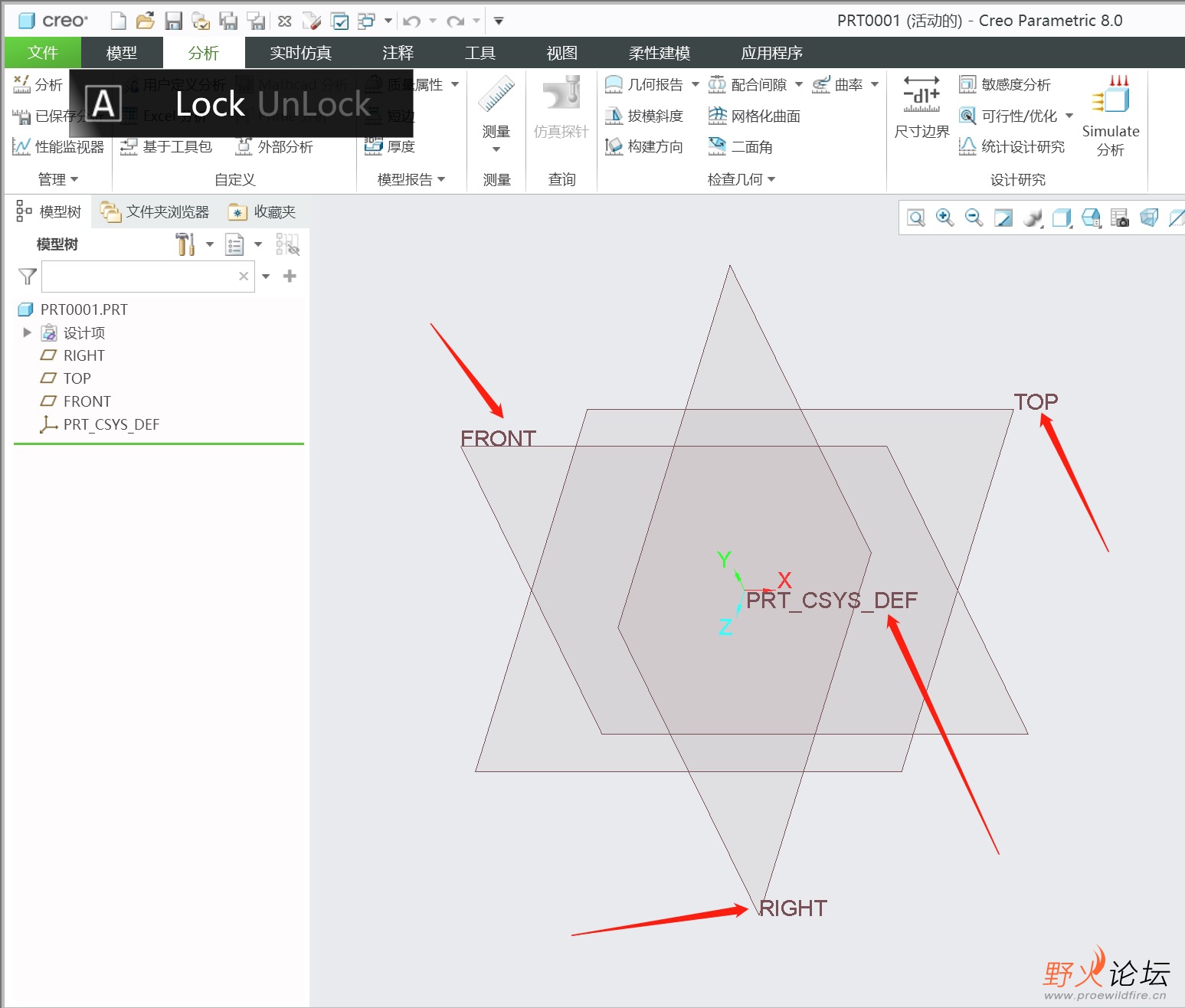
Task: Open 网格化曲面 mesh surface analysis
Action: coord(755,116)
